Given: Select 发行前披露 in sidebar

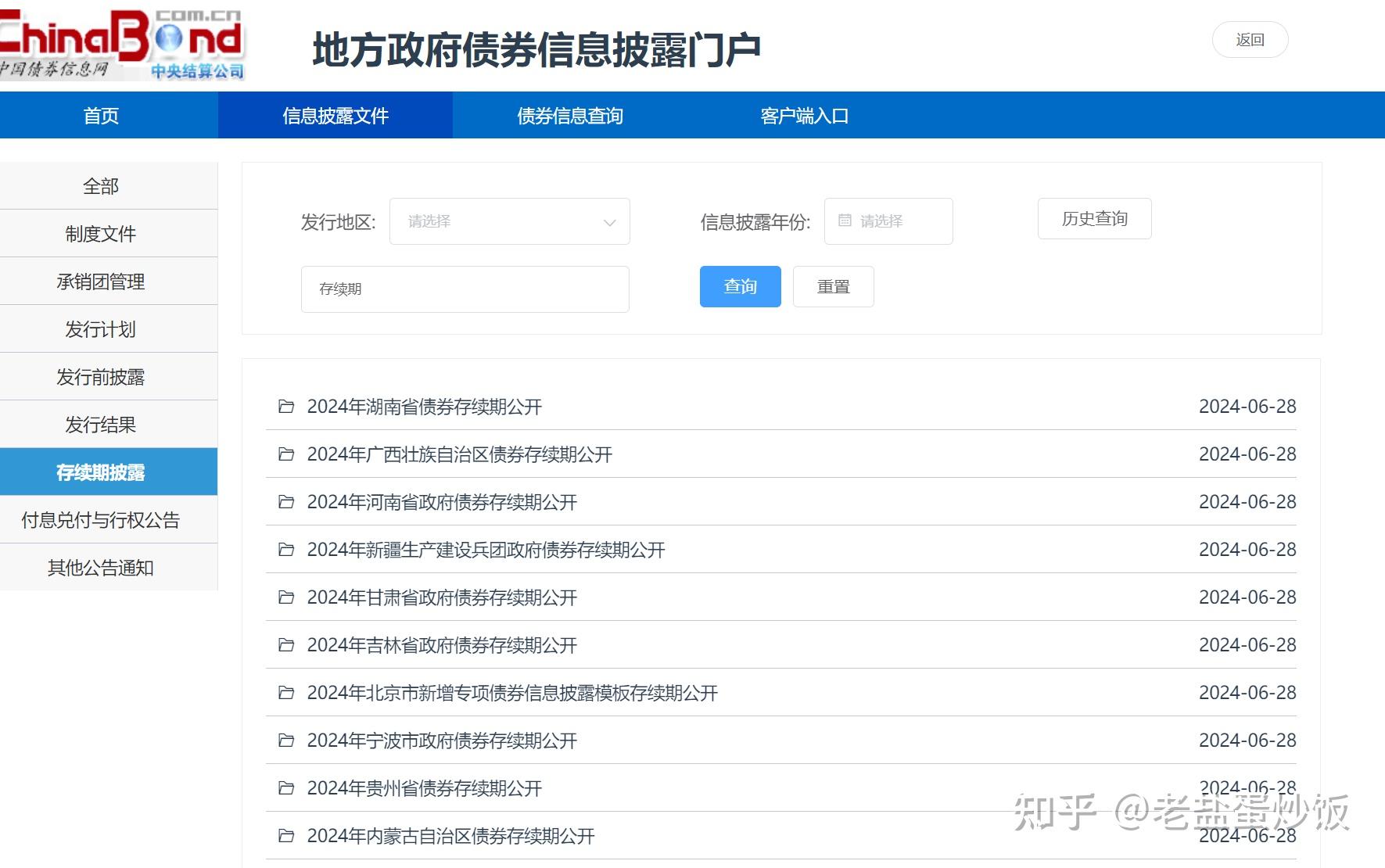Looking at the screenshot, I should (x=109, y=377).
